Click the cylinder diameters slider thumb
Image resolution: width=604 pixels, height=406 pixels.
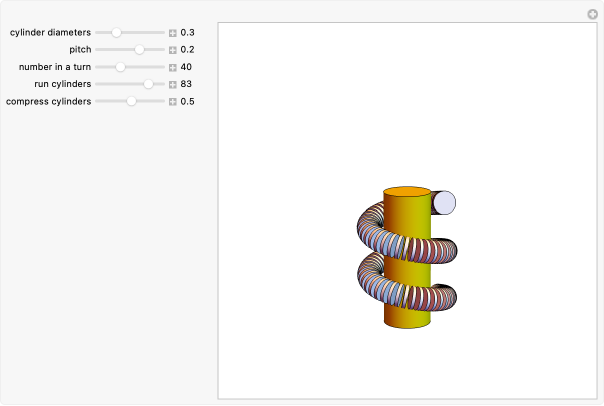click(x=116, y=33)
